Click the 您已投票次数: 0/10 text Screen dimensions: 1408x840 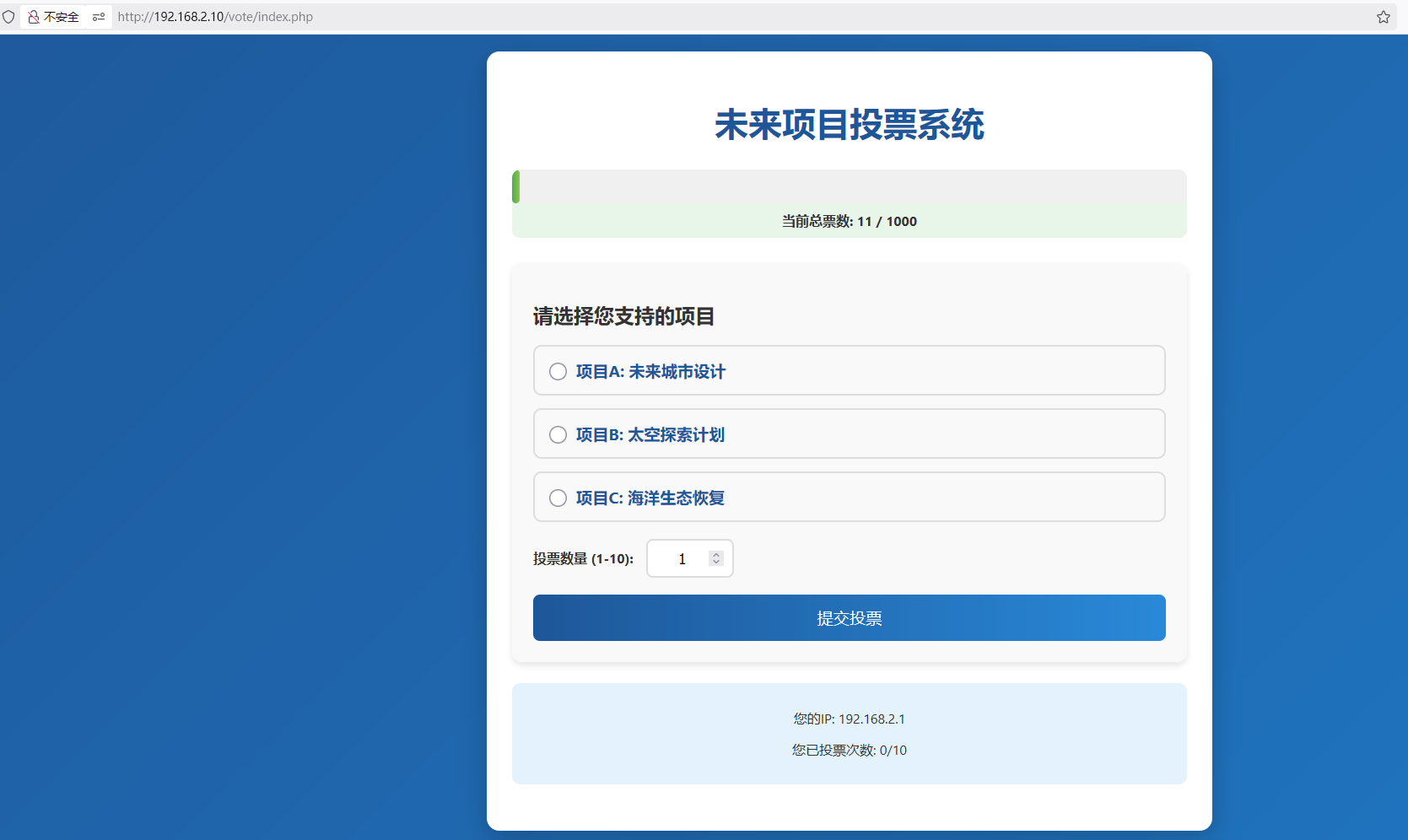[849, 751]
